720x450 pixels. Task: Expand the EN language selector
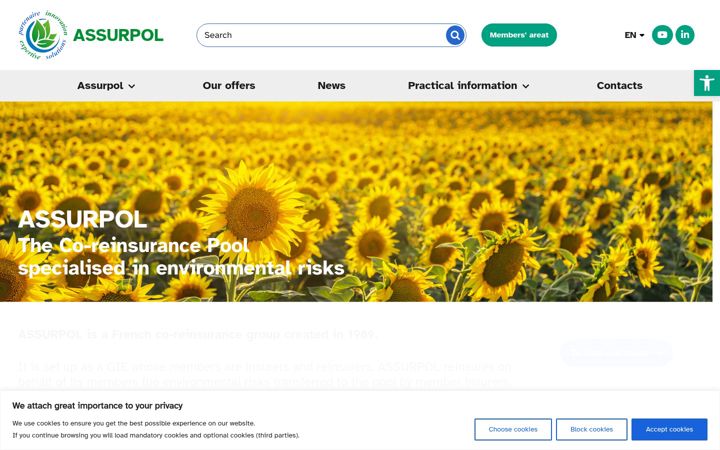tap(634, 35)
